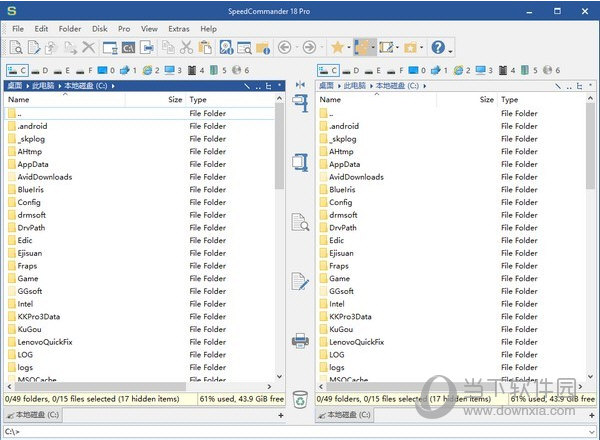The width and height of the screenshot is (600, 440).
Task: Sort left panel by Size column
Action: (x=155, y=99)
